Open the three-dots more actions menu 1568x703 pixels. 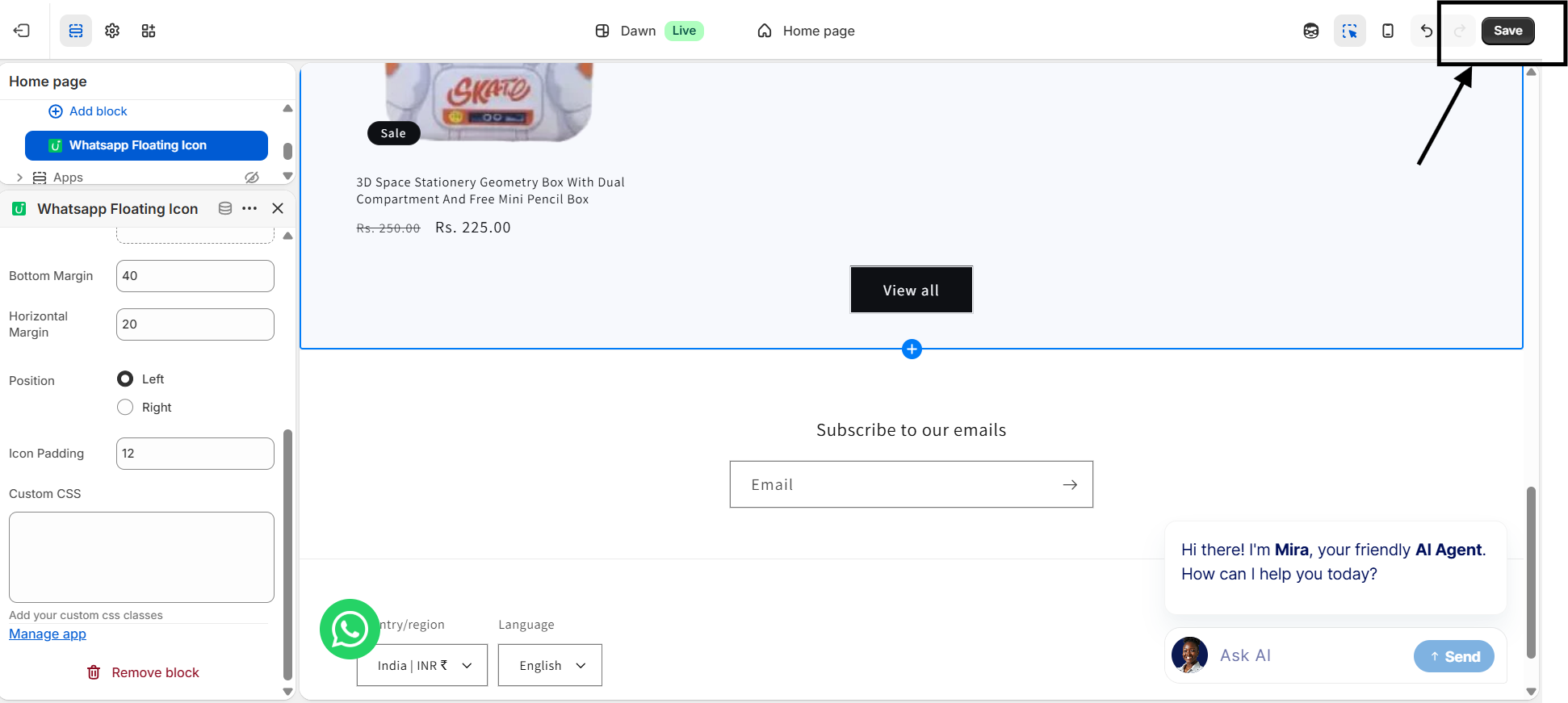pos(249,208)
